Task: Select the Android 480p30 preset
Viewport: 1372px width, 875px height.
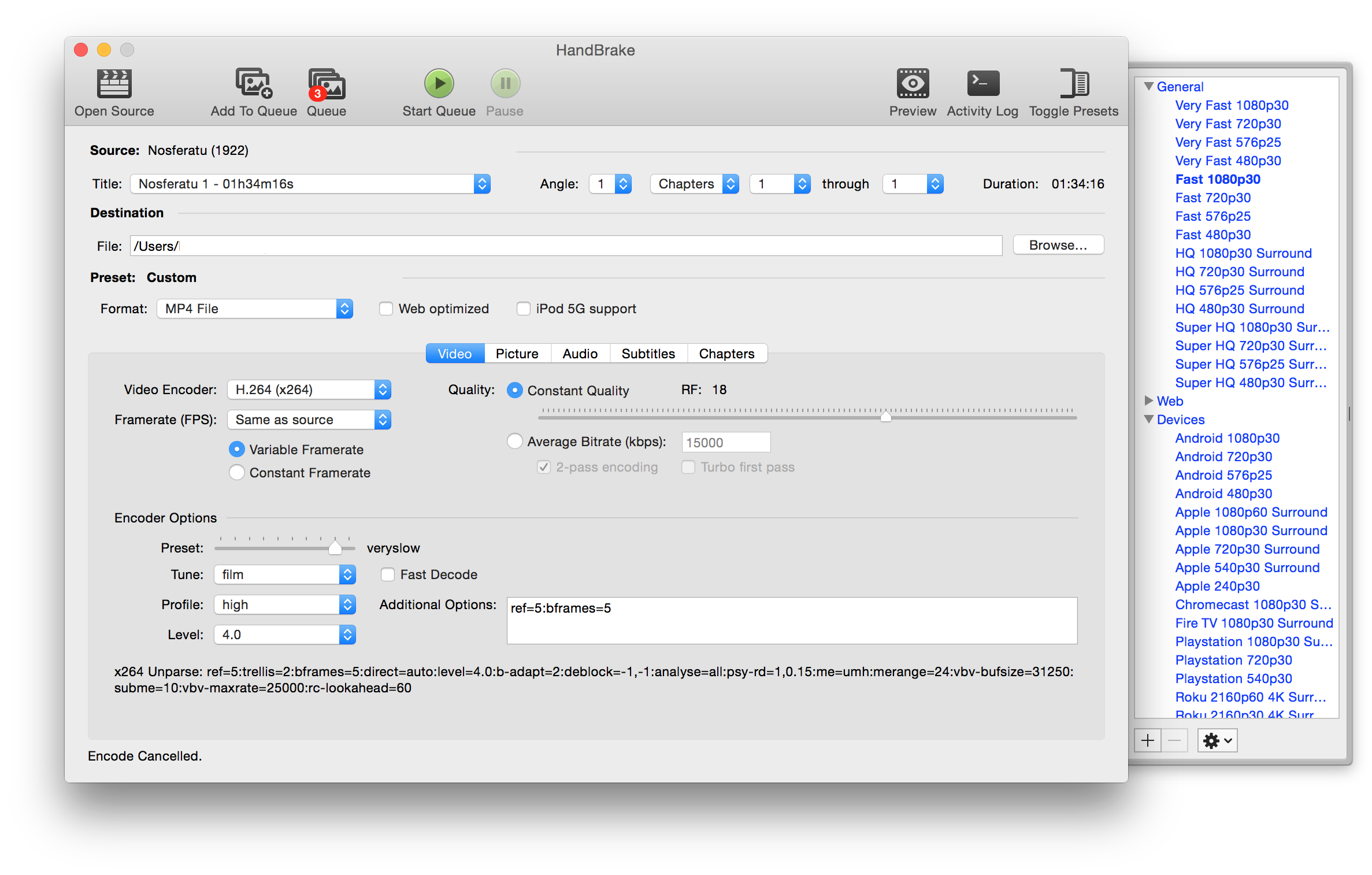Action: tap(1223, 494)
